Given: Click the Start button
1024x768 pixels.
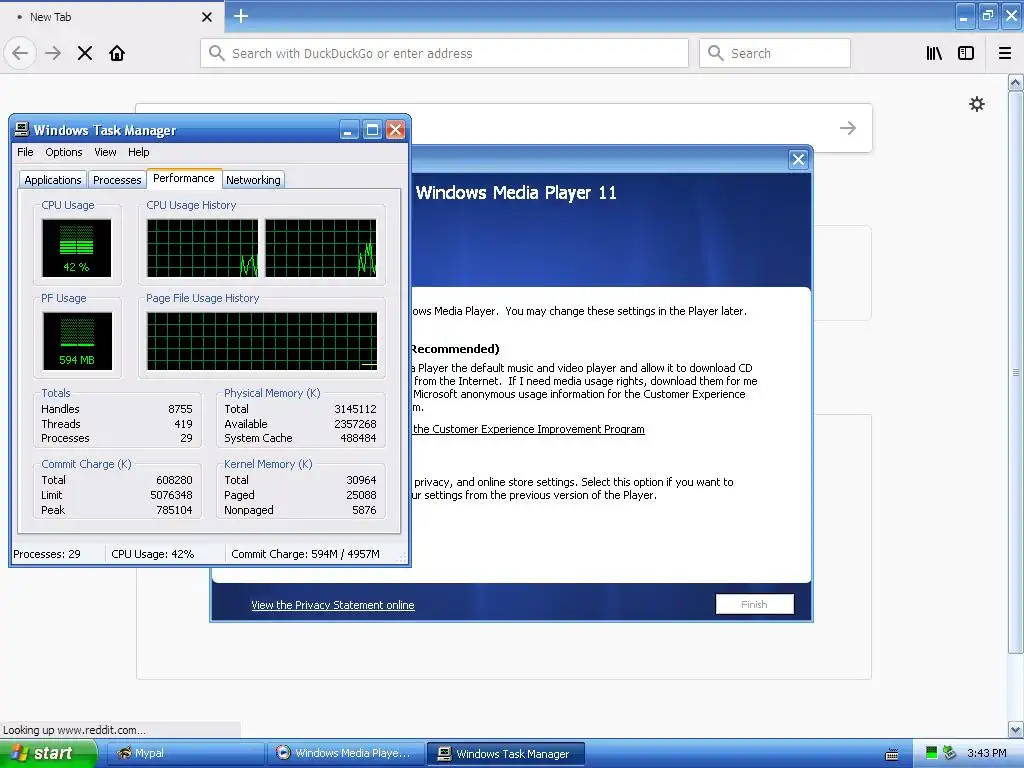Looking at the screenshot, I should point(48,753).
